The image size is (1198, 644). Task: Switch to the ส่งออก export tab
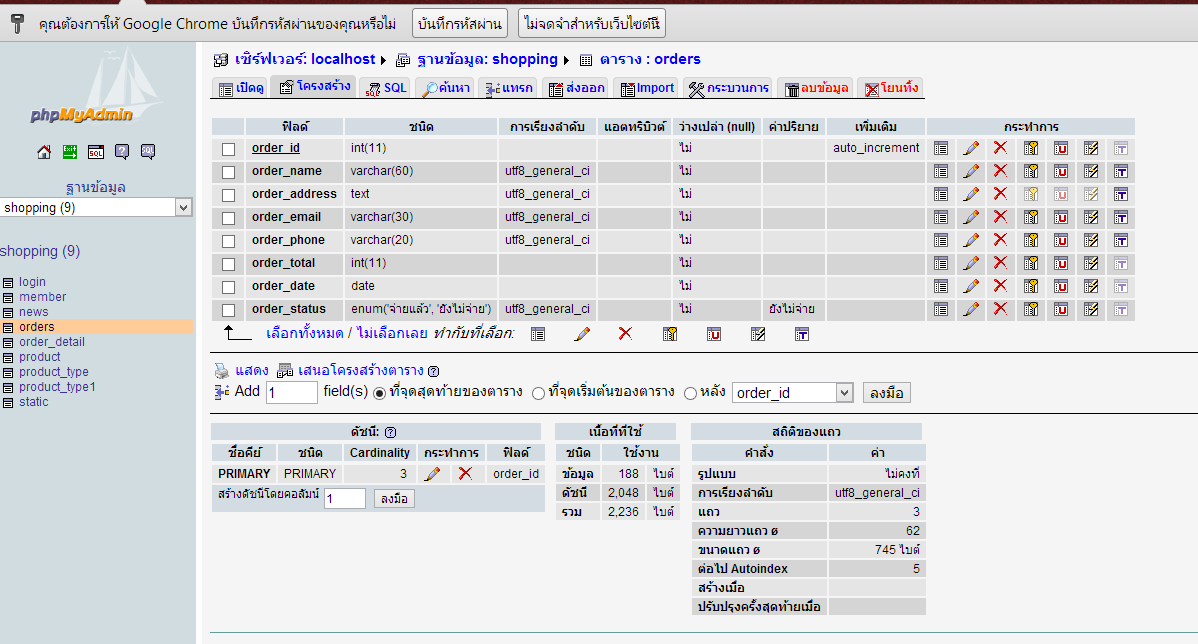[x=577, y=88]
